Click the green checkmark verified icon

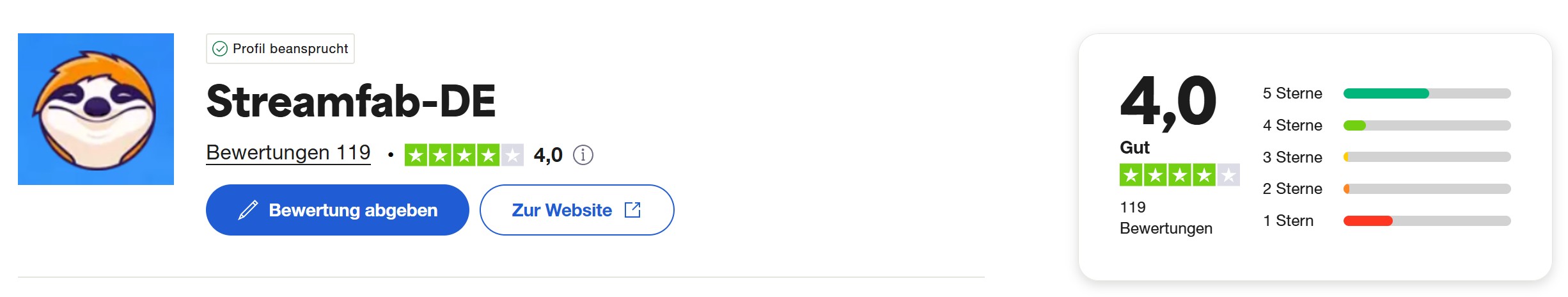click(x=220, y=49)
